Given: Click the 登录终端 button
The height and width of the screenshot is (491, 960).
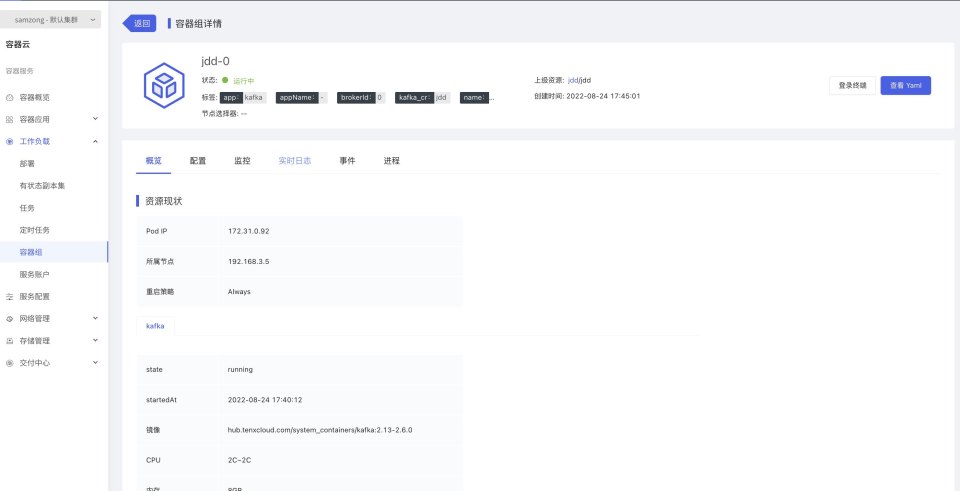Looking at the screenshot, I should (852, 86).
